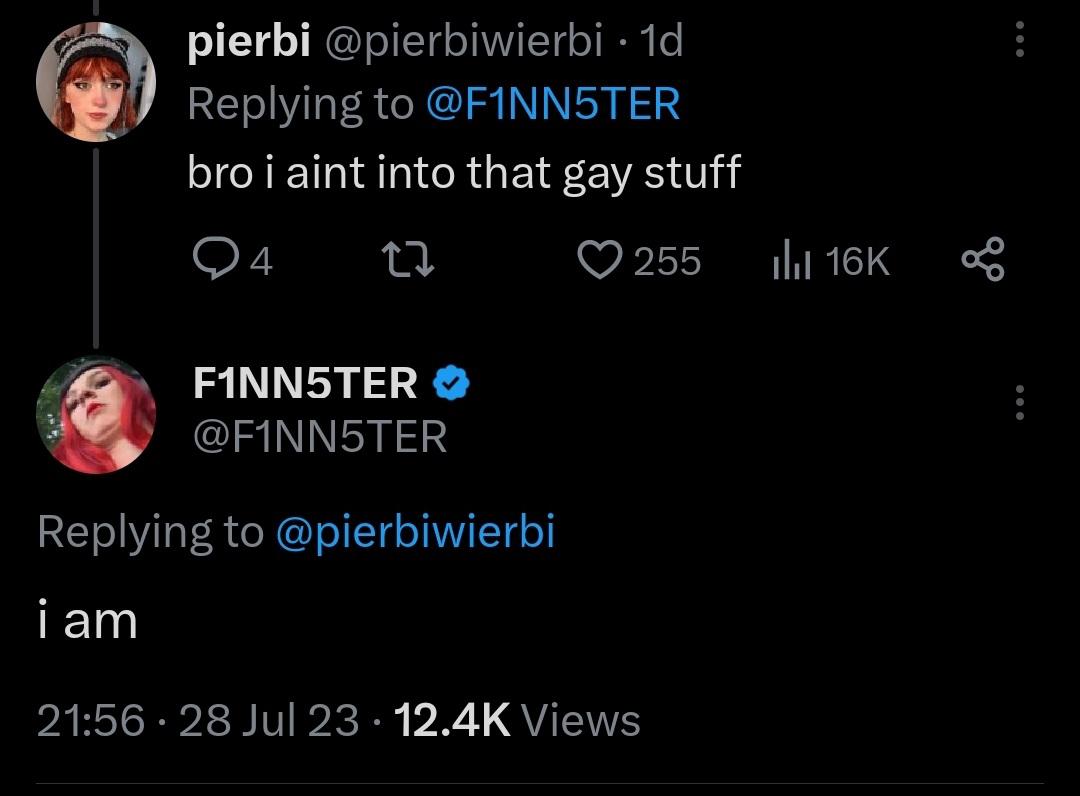The image size is (1080, 796).
Task: Follow the blue @F1NN5TER mention link
Action: [553, 103]
